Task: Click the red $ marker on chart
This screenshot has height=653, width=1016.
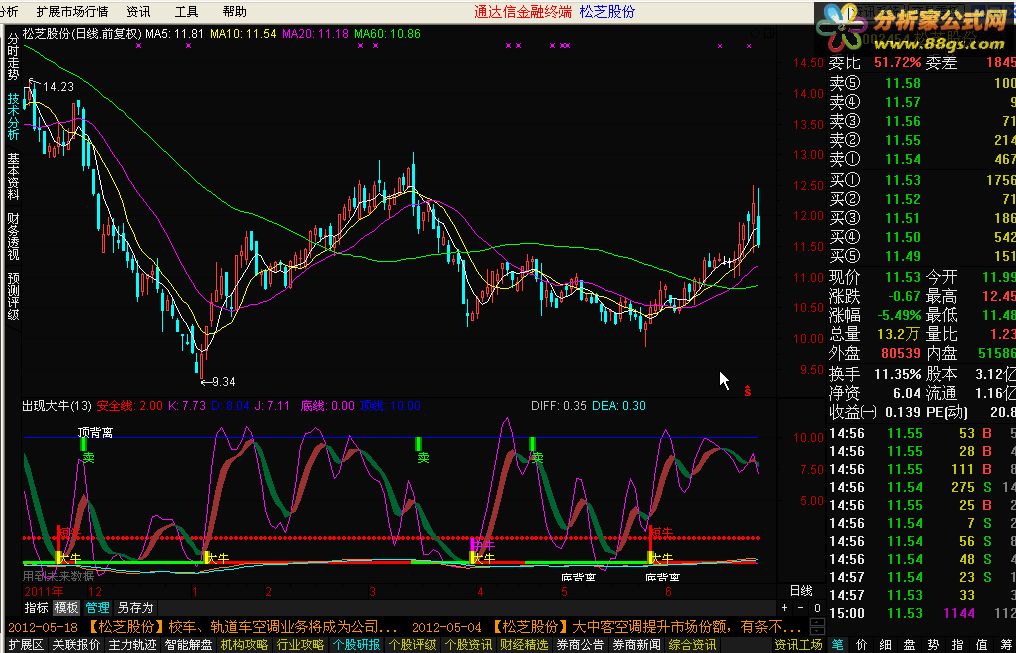Action: [748, 391]
